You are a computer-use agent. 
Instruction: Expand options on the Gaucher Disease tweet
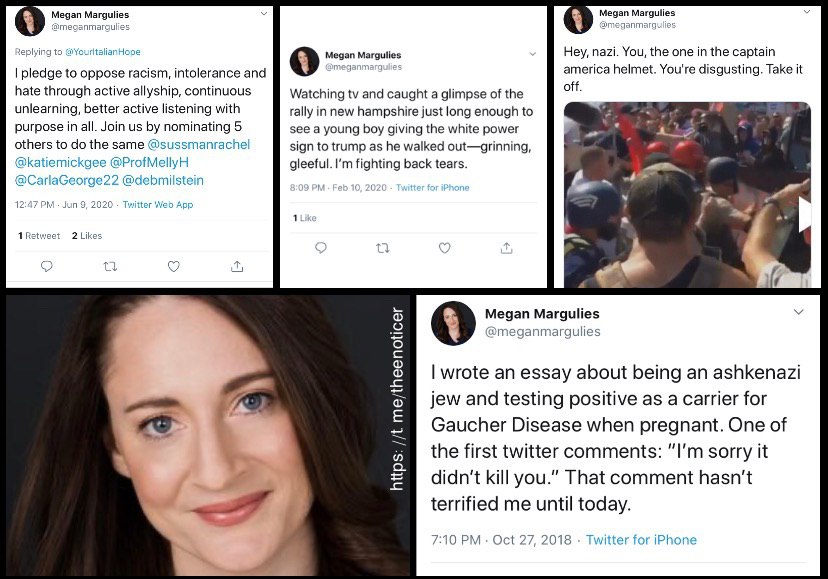(x=798, y=312)
